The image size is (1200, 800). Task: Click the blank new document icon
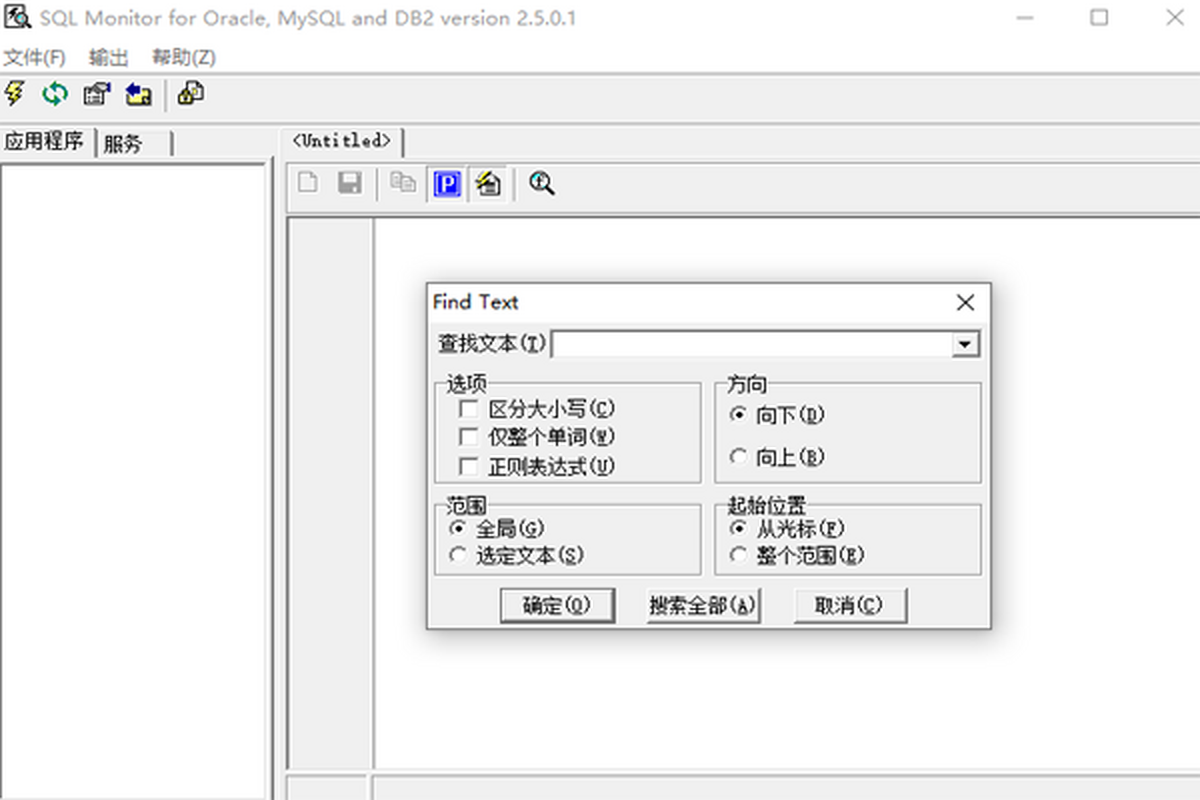pos(309,183)
